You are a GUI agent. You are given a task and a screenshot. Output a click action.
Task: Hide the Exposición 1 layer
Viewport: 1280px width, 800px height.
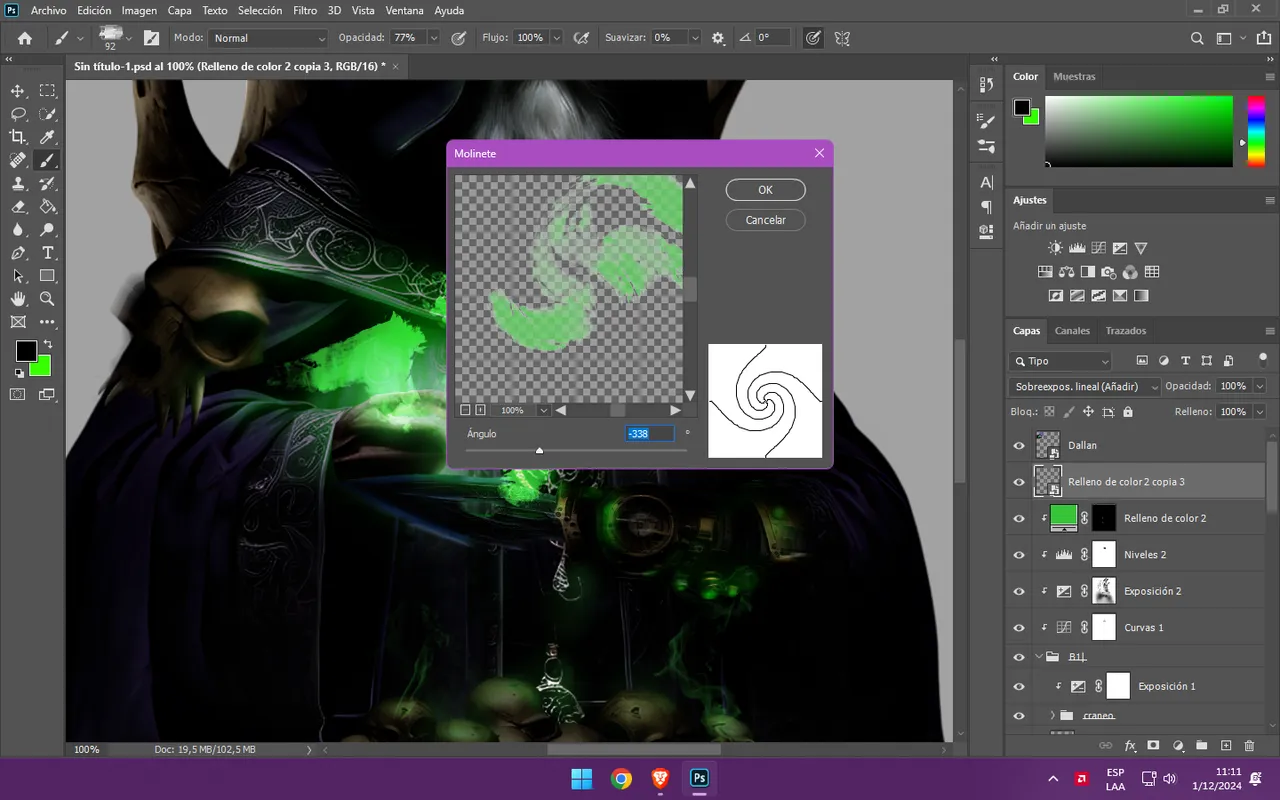pos(1019,686)
